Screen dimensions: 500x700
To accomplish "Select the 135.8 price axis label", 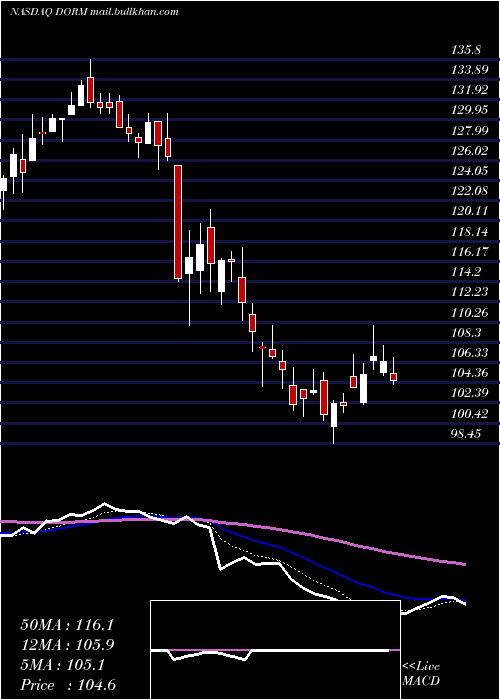I will pos(466,50).
